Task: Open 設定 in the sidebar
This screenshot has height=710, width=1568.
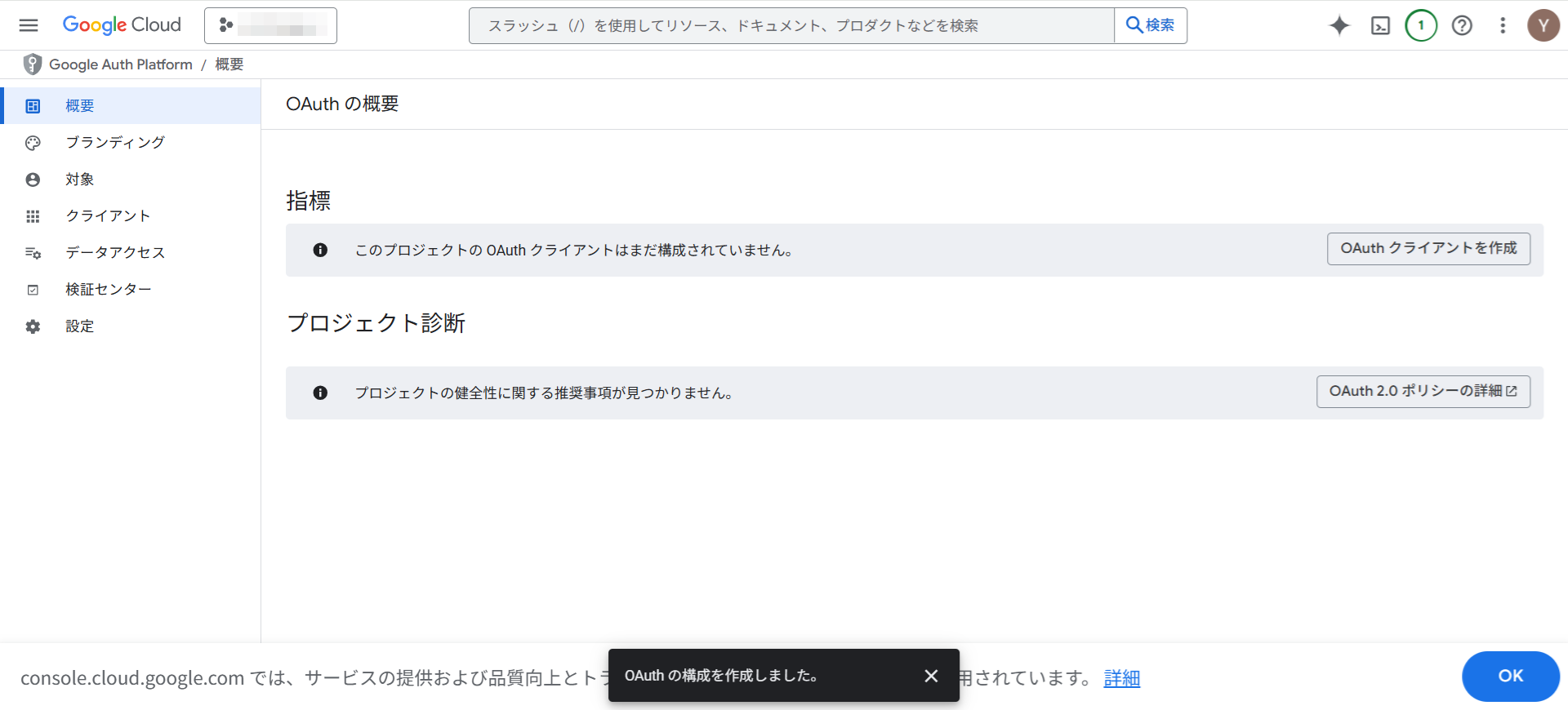Action: 80,326
